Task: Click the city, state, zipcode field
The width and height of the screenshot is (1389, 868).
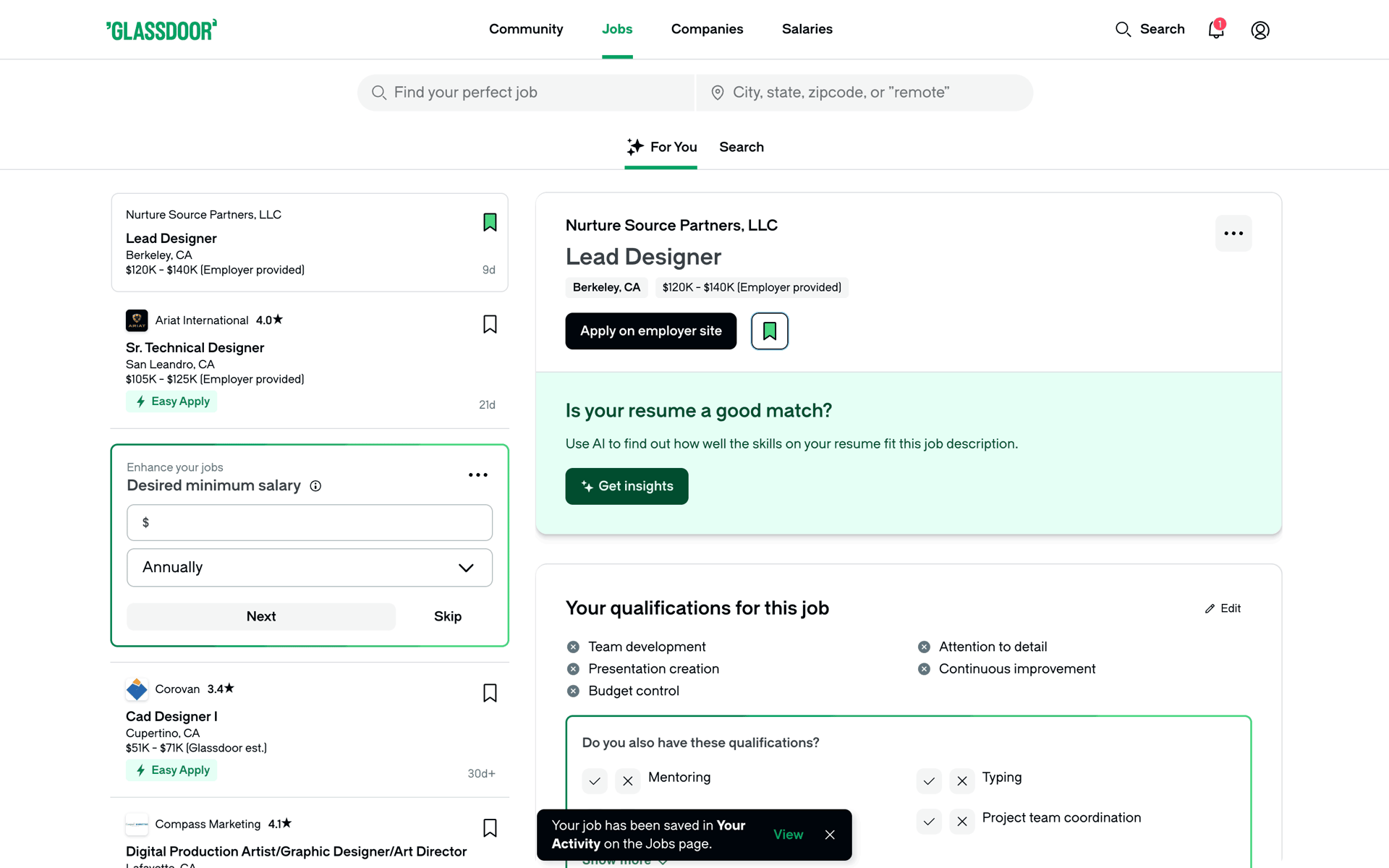Action: (865, 93)
